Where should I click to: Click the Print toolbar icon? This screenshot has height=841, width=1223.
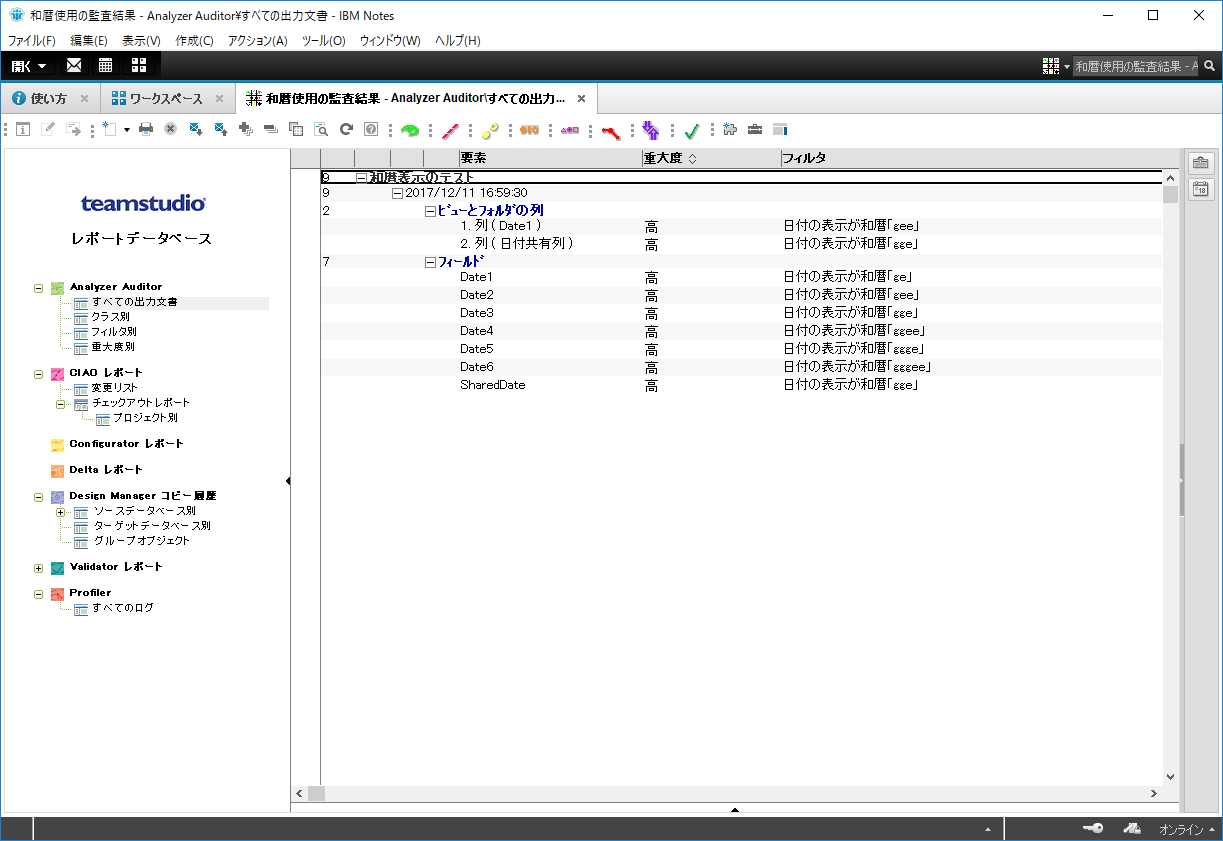point(146,129)
